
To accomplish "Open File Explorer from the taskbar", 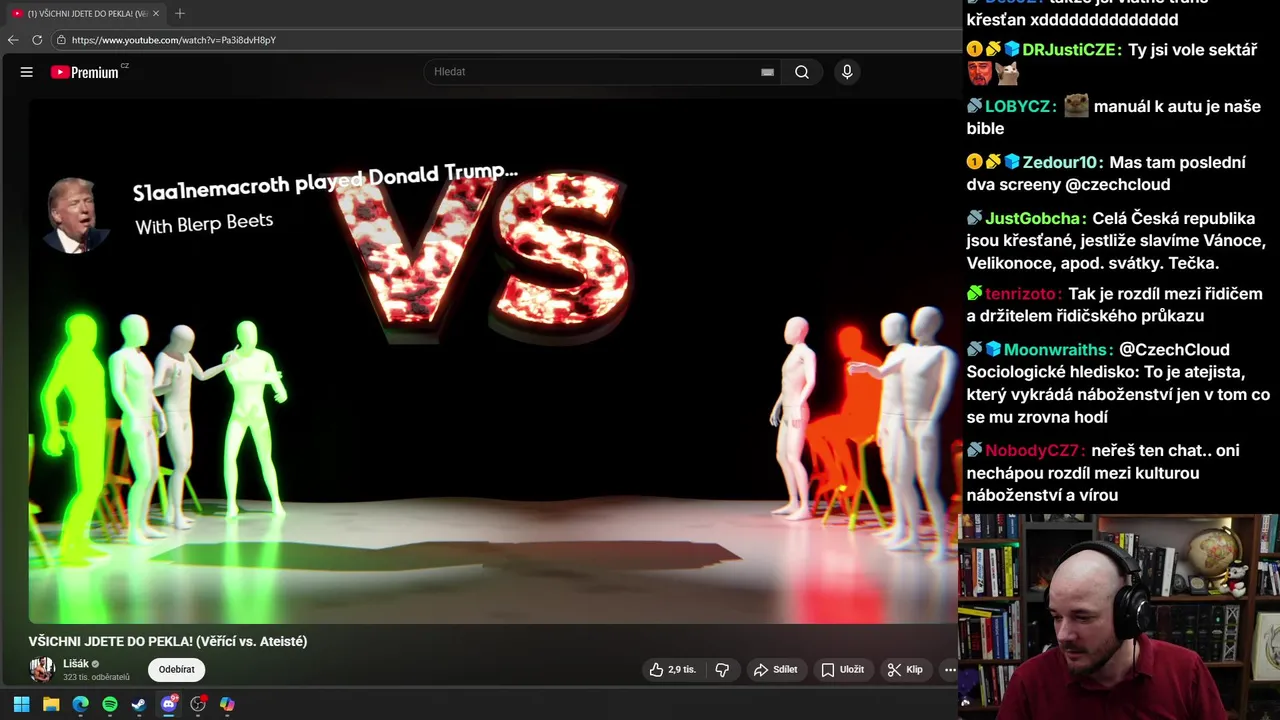I will point(51,704).
